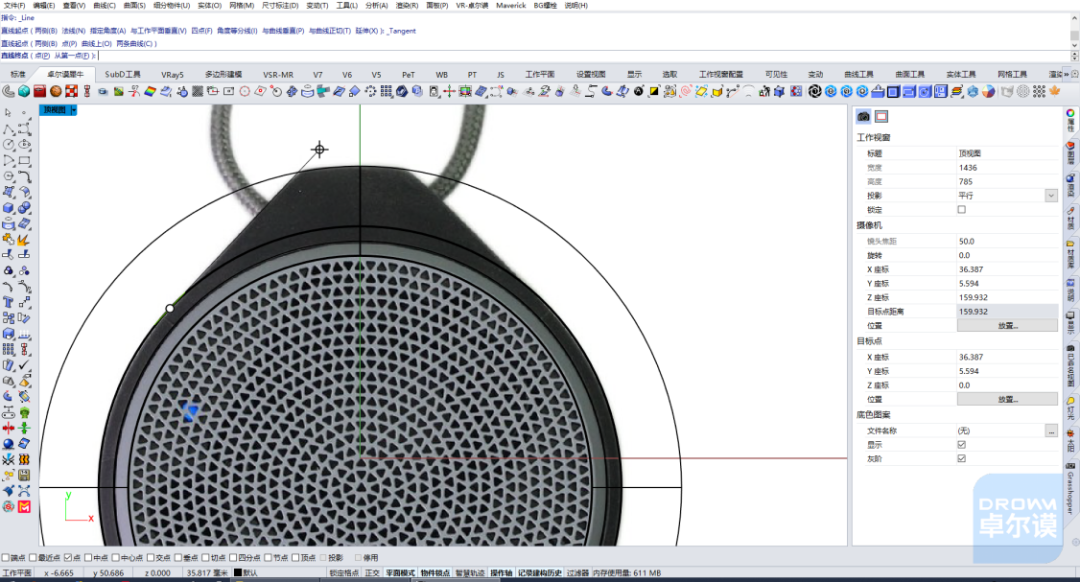Viewport: 1080px width, 582px height.
Task: Toggle 操作轴 gumball in status bar
Action: [x=501, y=572]
